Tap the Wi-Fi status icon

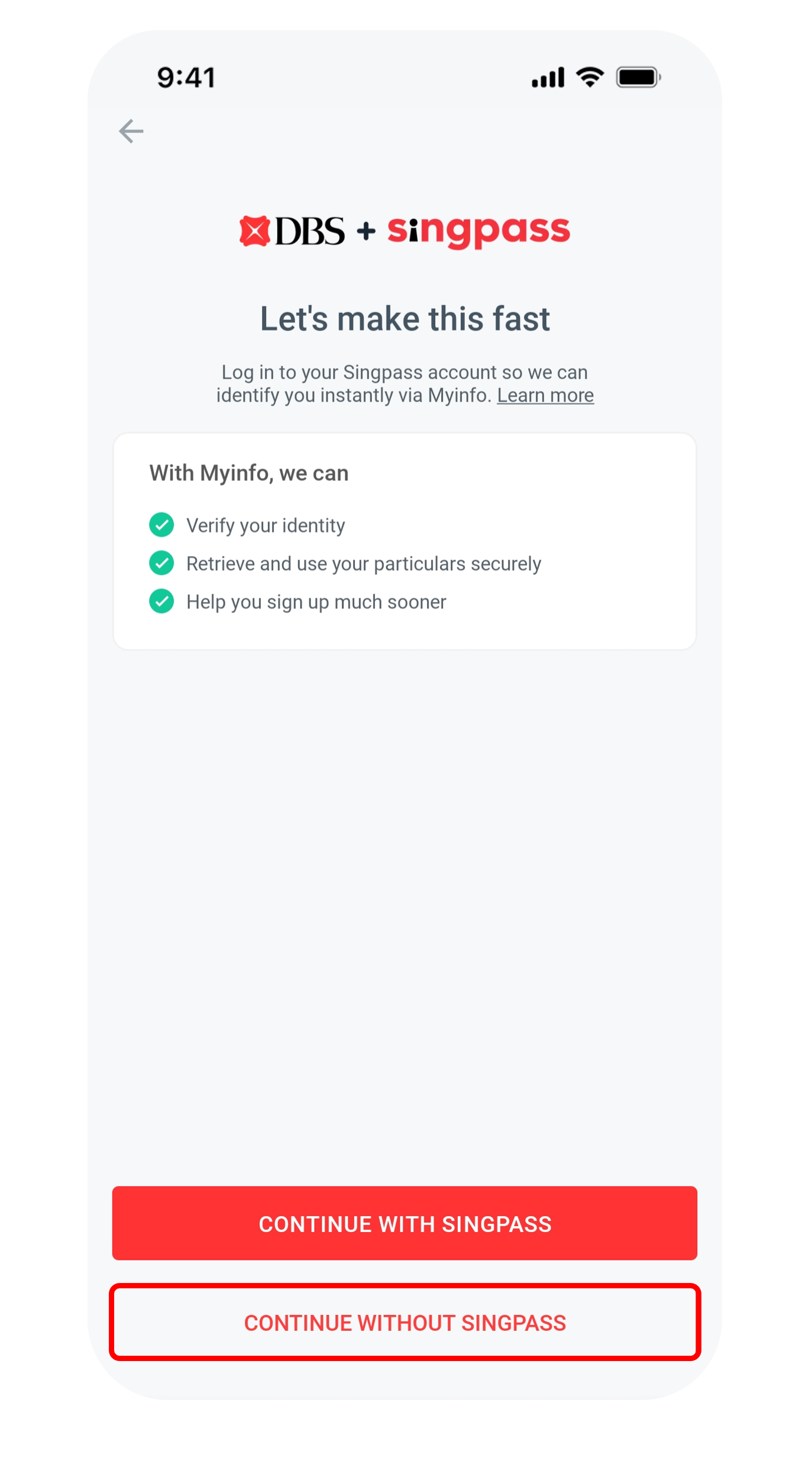click(x=590, y=77)
